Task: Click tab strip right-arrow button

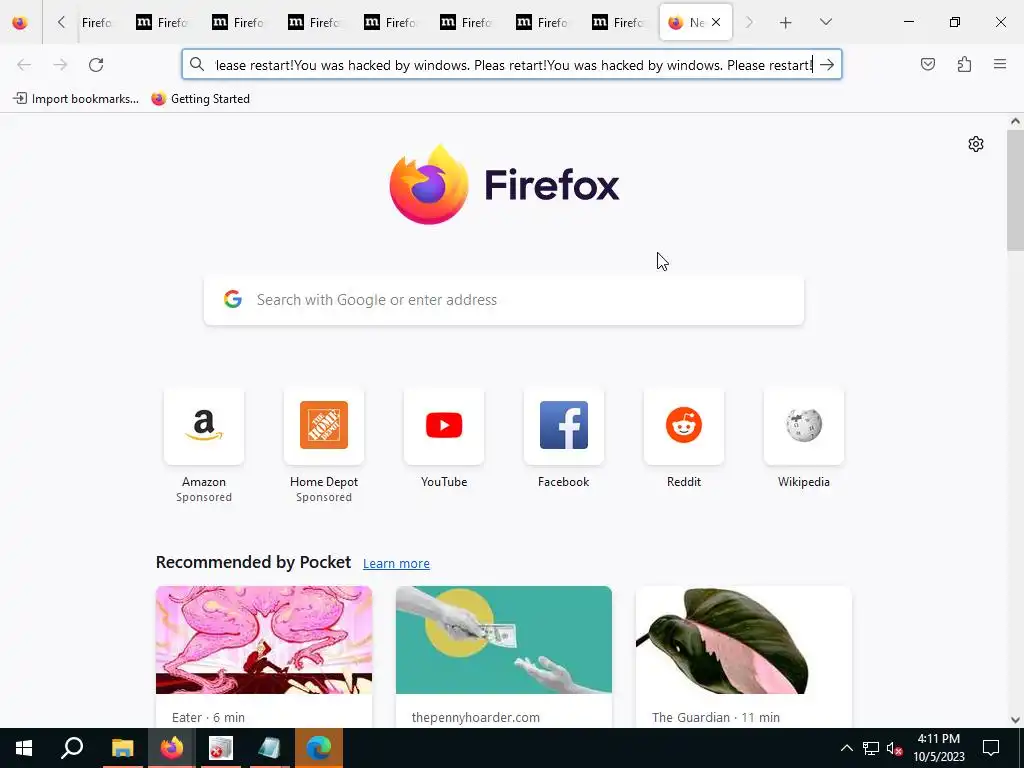Action: [x=749, y=22]
